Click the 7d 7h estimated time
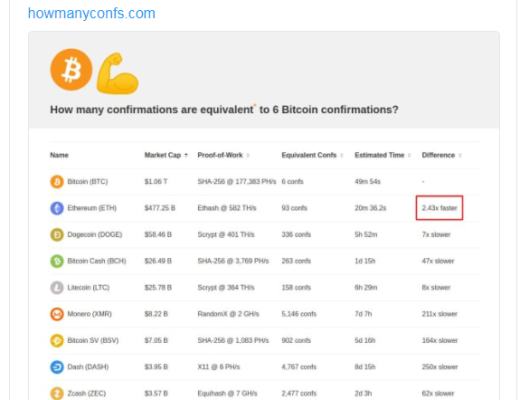 pyautogui.click(x=363, y=314)
